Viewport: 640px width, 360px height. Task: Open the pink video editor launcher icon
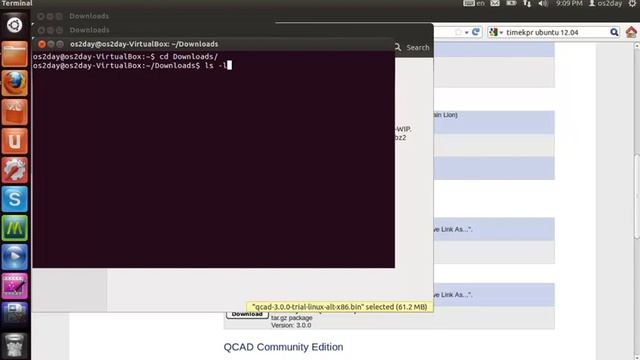tap(14, 286)
